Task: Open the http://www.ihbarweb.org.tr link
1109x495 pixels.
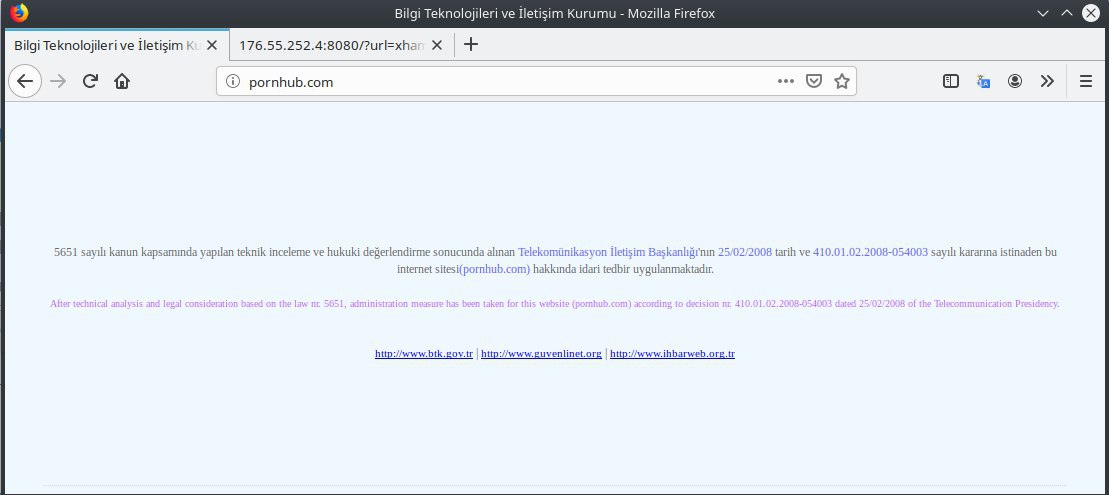Action: pos(672,354)
